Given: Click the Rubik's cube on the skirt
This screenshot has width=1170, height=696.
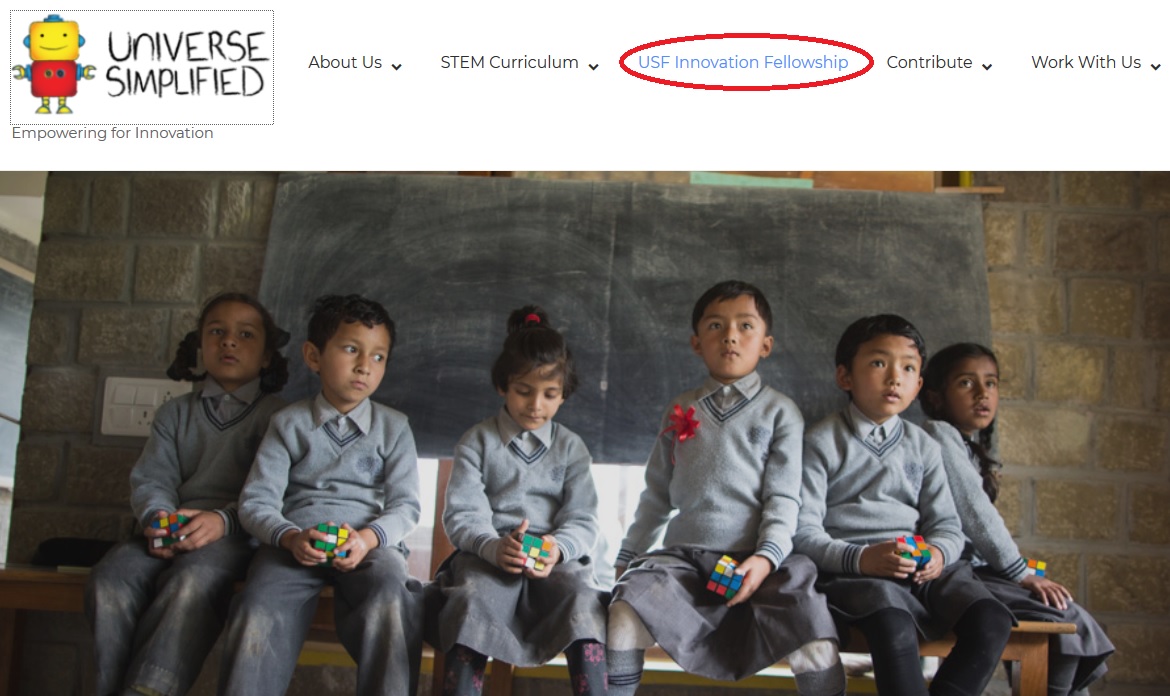Looking at the screenshot, I should 725,577.
